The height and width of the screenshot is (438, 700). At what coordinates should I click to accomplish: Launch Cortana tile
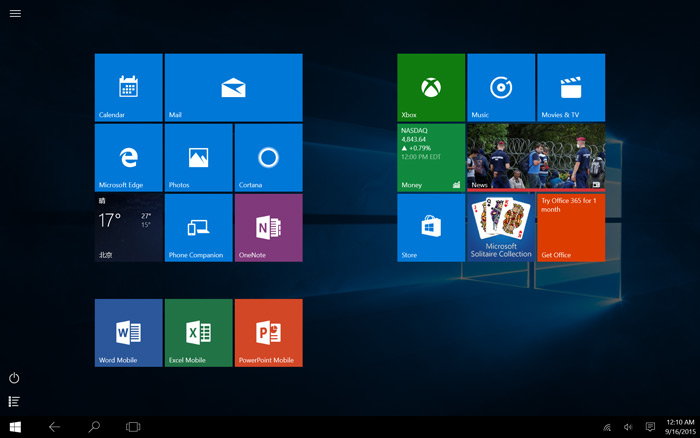click(x=268, y=157)
